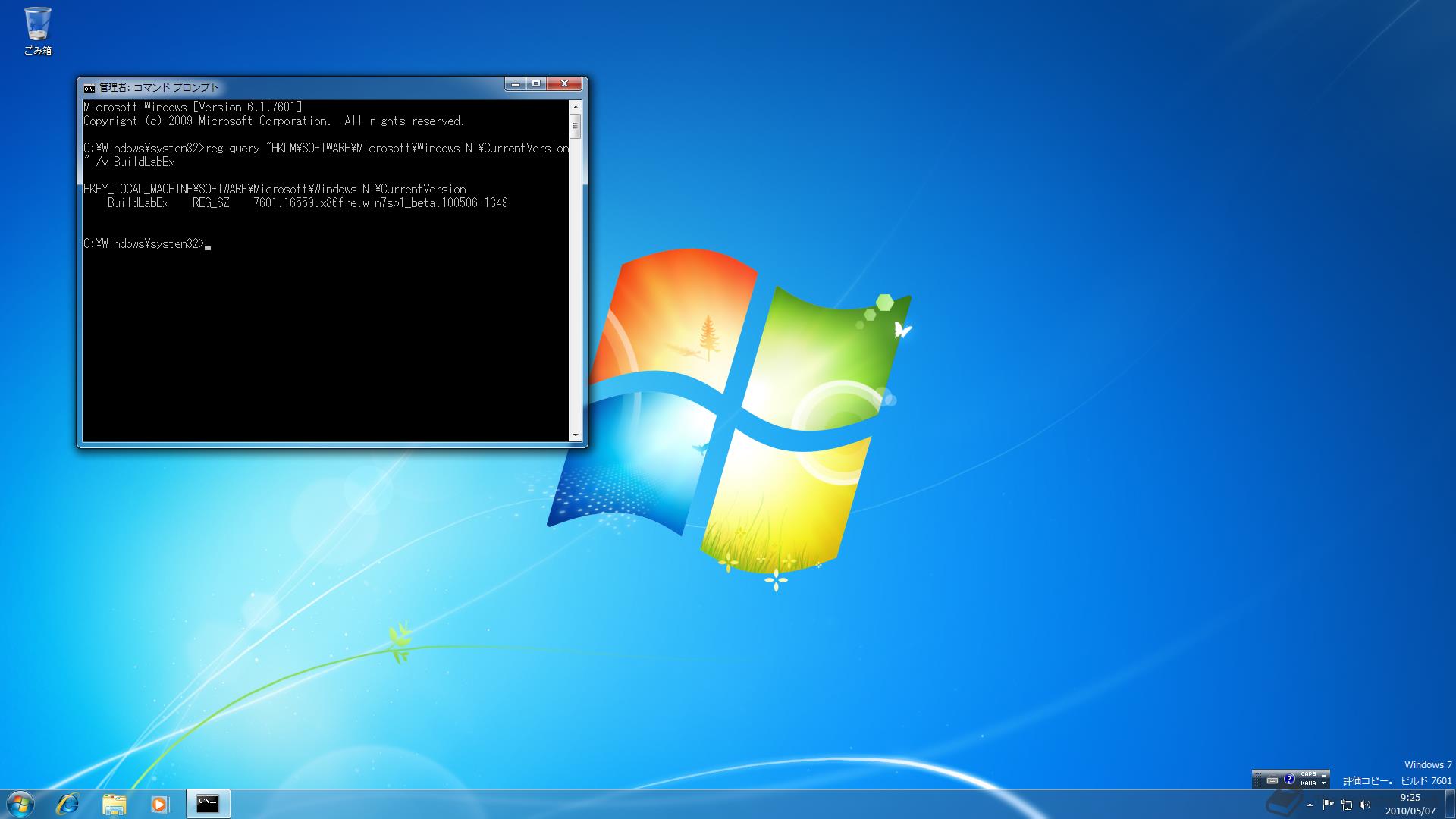
Task: Open the network tray icon
Action: click(1347, 805)
